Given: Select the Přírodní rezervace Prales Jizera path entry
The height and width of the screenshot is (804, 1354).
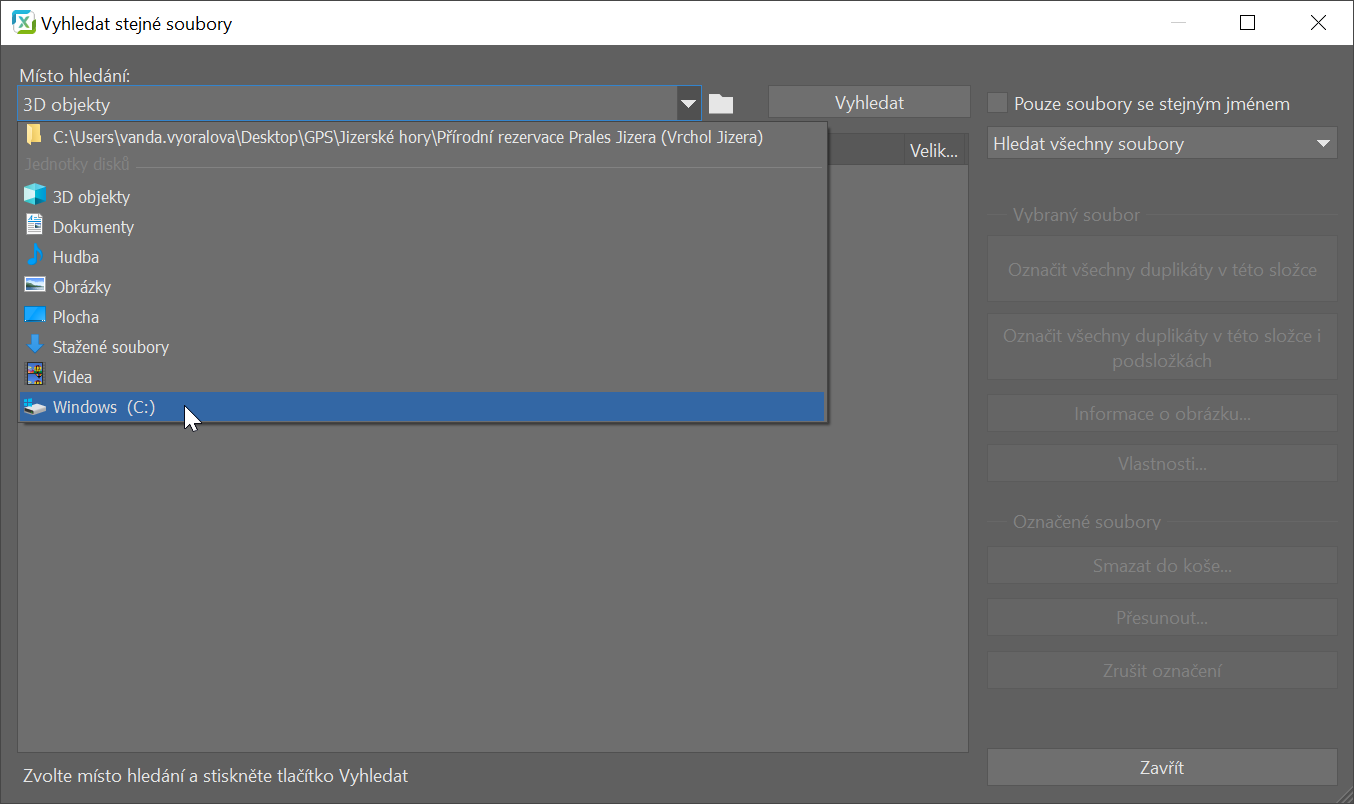Looking at the screenshot, I should 407,137.
